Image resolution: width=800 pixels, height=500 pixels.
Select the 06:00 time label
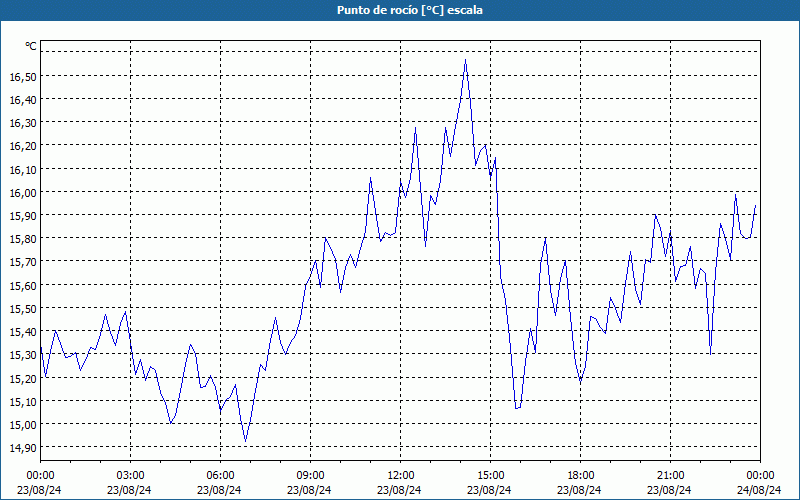[220, 476]
